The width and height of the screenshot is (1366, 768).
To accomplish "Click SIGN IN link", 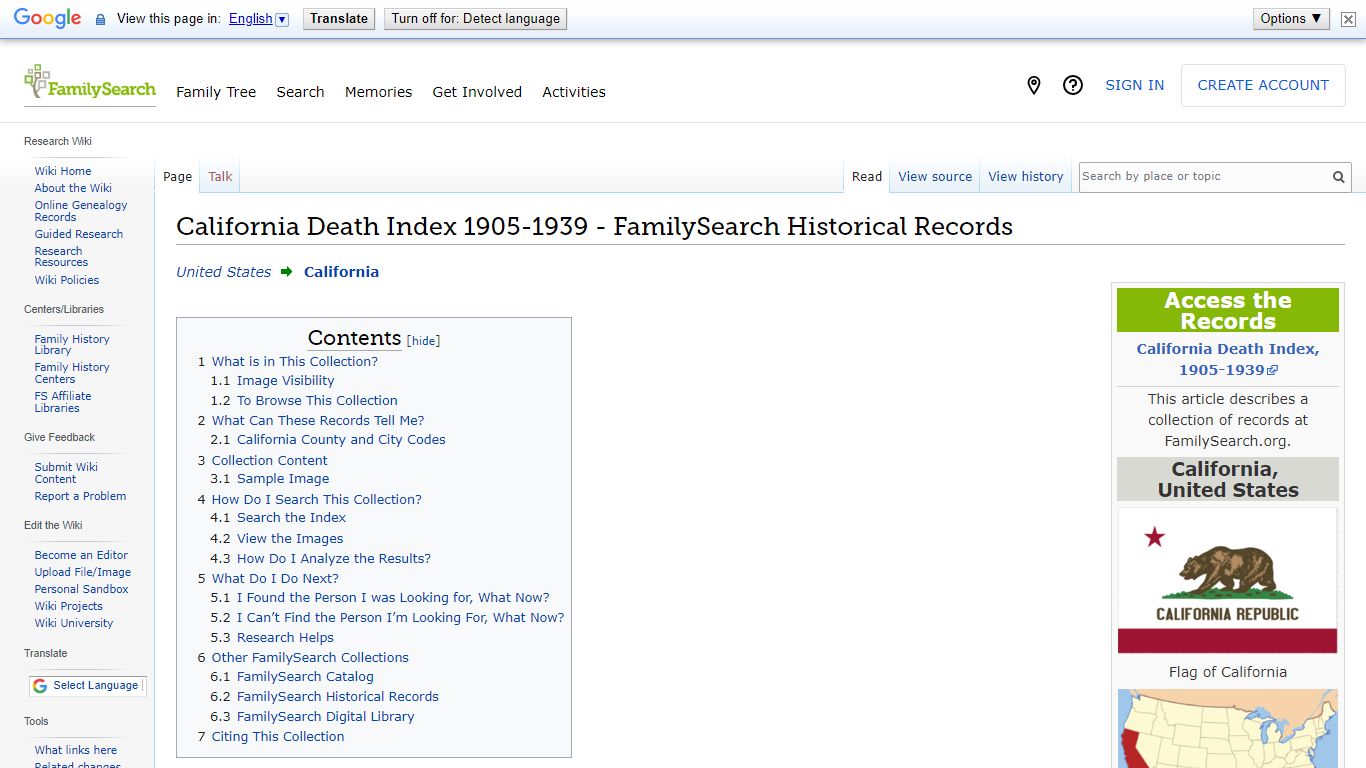I will [1134, 86].
